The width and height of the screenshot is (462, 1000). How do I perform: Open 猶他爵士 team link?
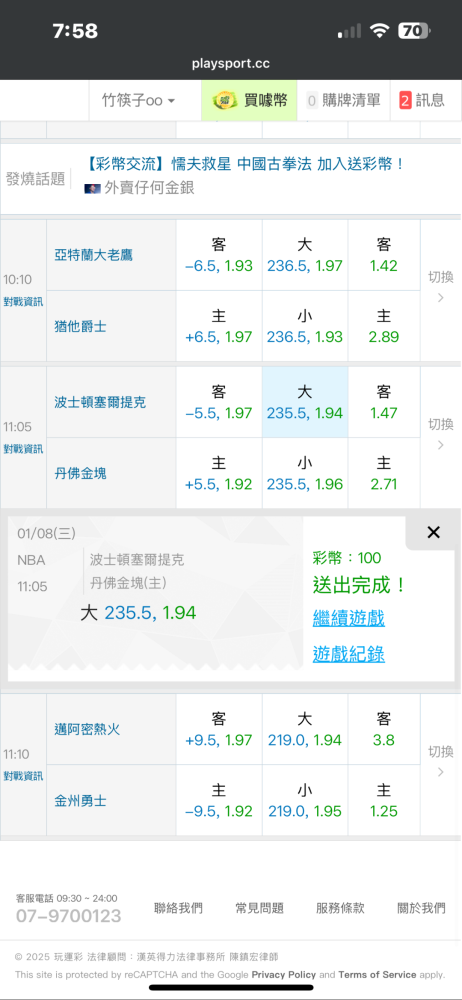(x=80, y=327)
